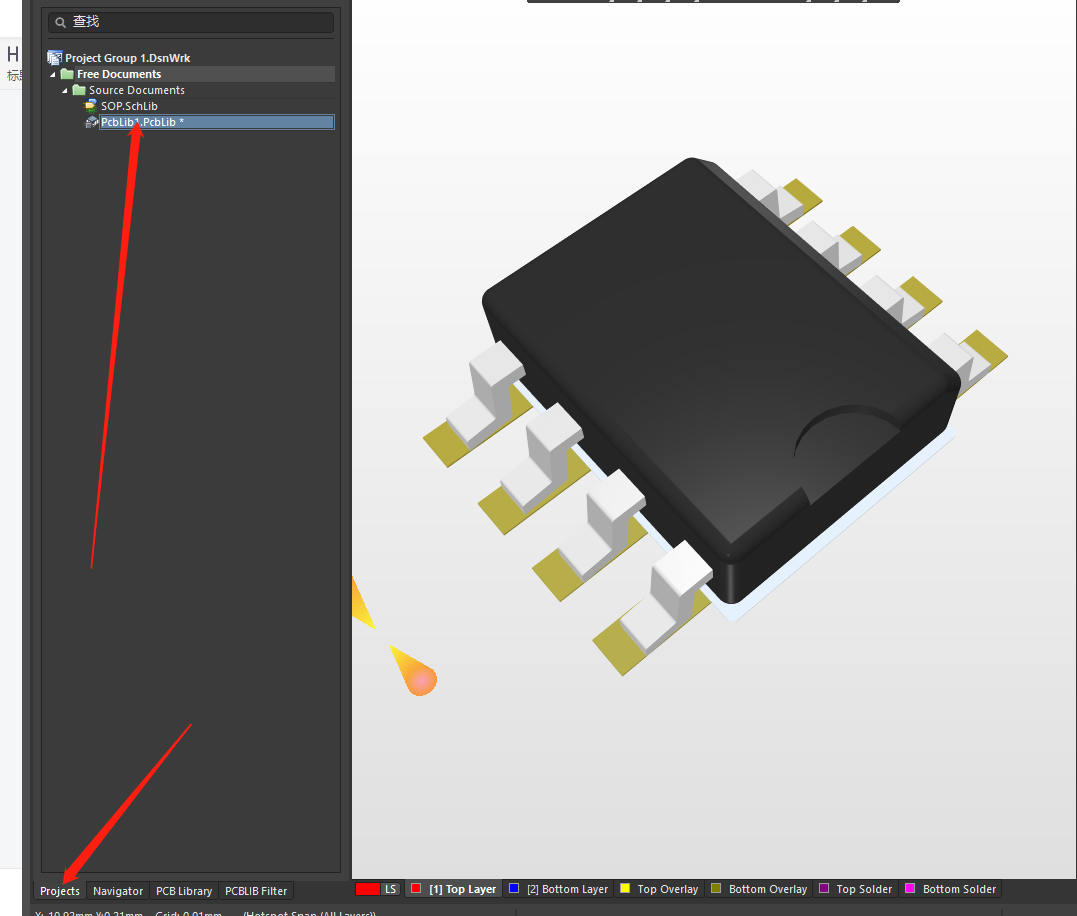Click the Top Layer red swatch
The image size is (1077, 916).
click(416, 889)
